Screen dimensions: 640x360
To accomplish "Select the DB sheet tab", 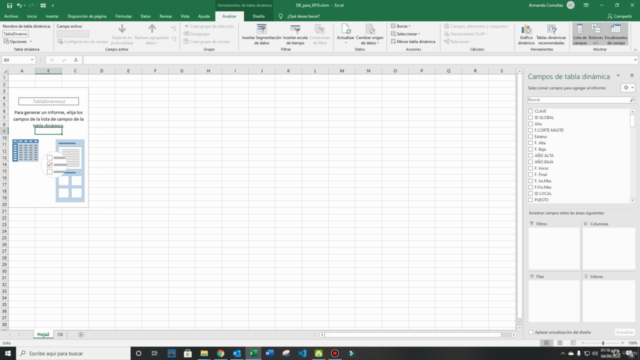I will [x=60, y=335].
